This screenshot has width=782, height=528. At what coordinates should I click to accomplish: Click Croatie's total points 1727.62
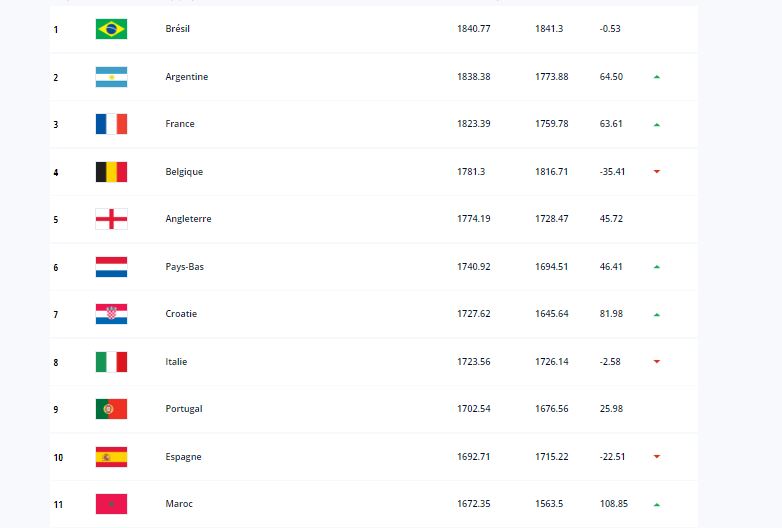point(474,314)
